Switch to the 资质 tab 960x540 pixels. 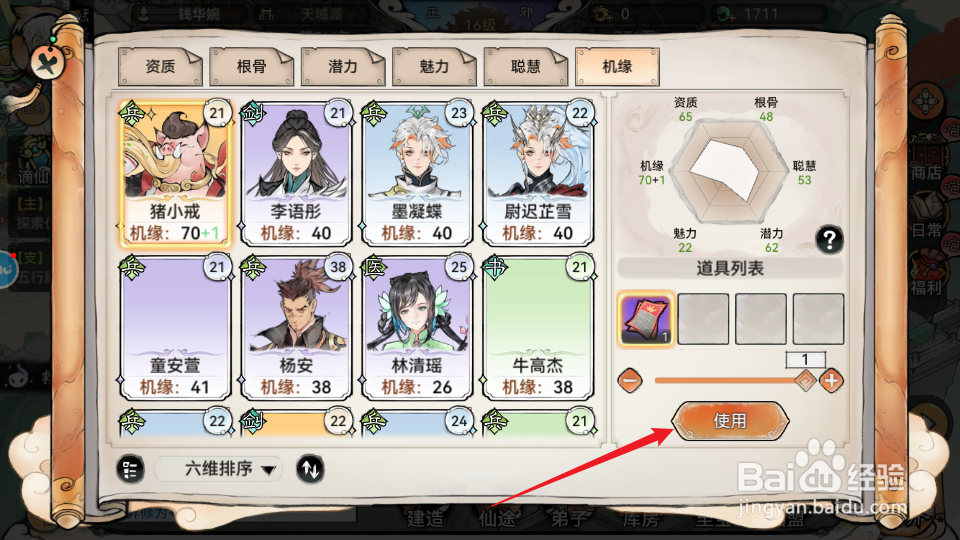coord(160,66)
